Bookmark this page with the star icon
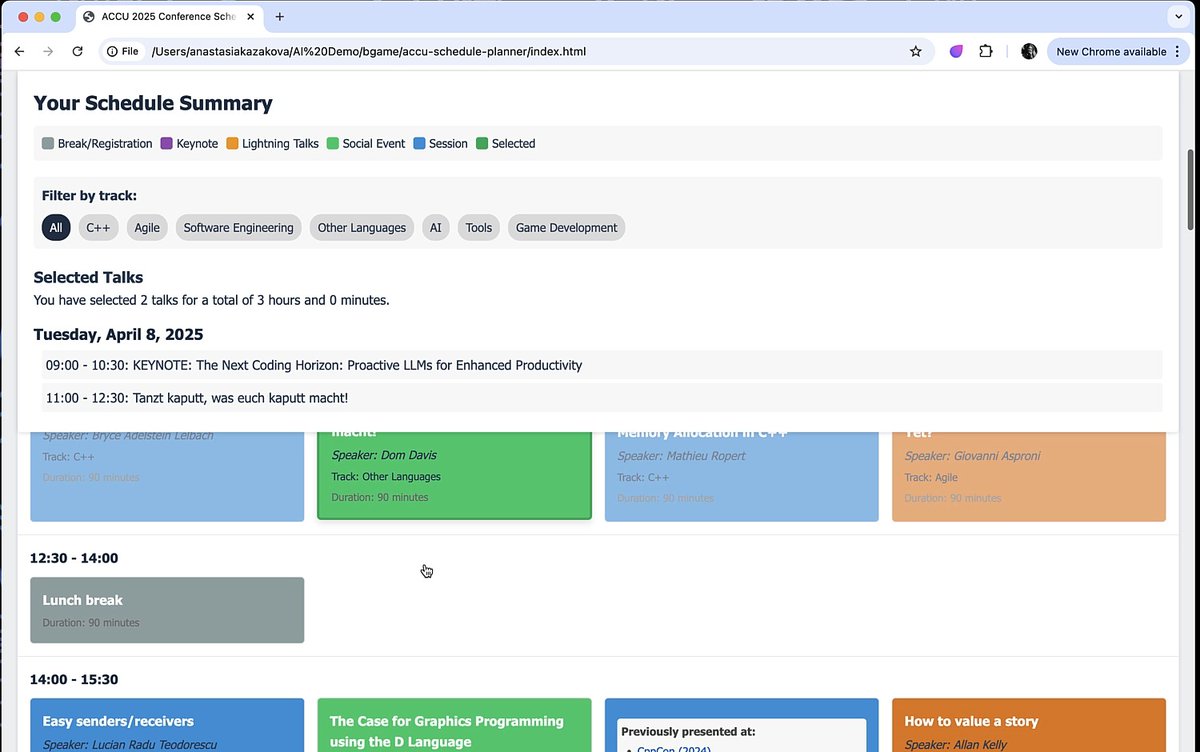Viewport: 1200px width, 752px height. coord(915,51)
